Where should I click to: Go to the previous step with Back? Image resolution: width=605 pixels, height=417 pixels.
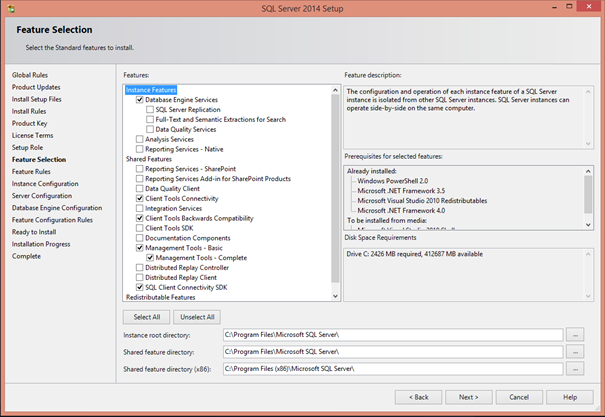click(418, 397)
